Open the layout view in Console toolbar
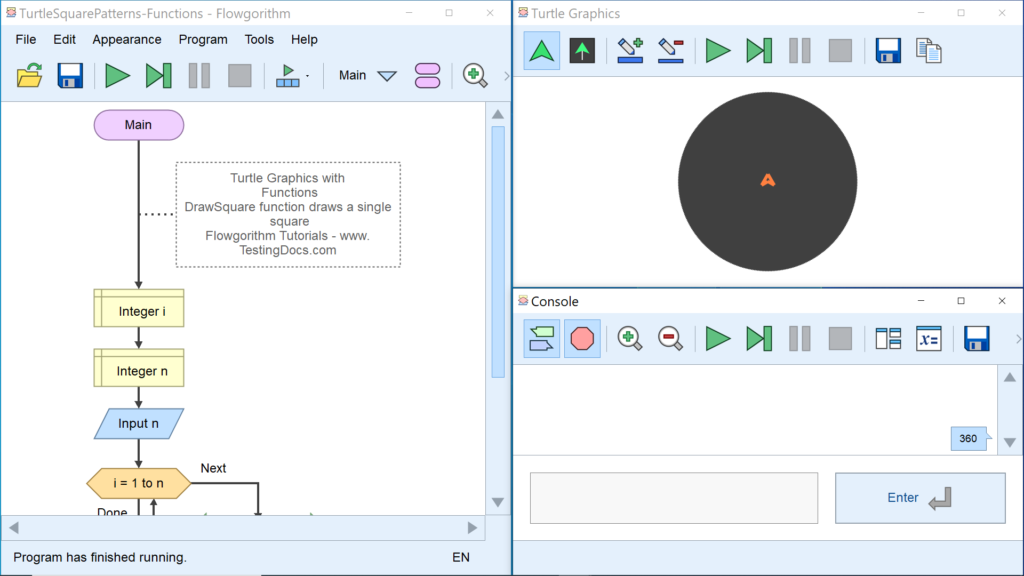Image resolution: width=1024 pixels, height=576 pixels. pos(888,338)
